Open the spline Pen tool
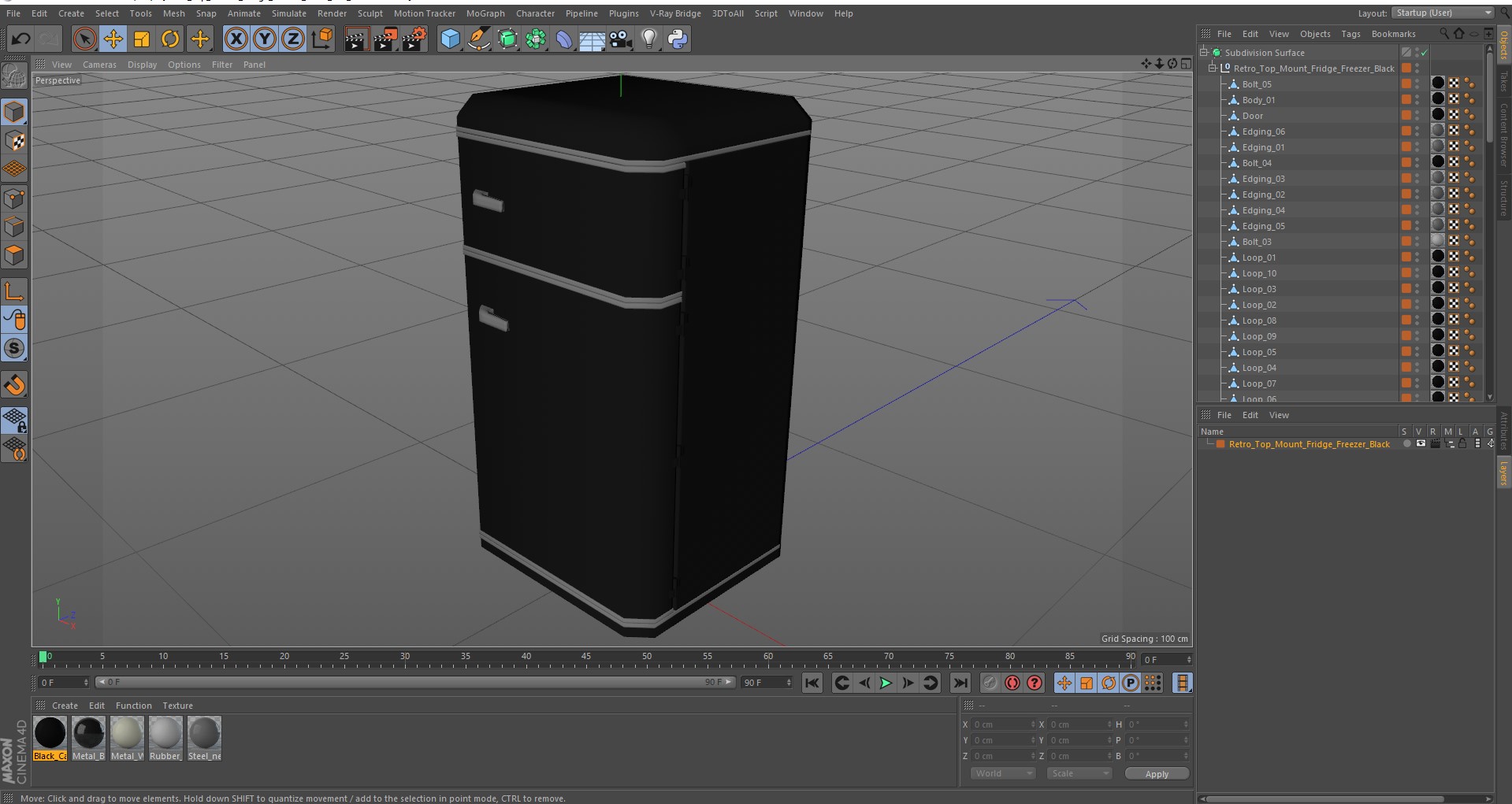Screen dimensions: 1512x804 (x=479, y=39)
